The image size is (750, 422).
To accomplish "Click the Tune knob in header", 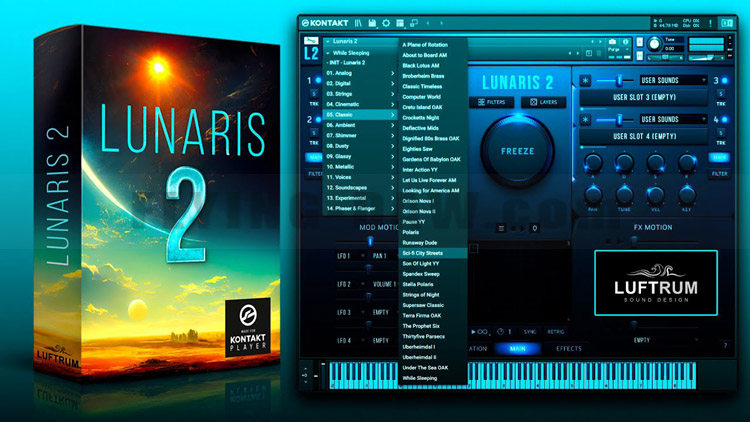I will (x=654, y=44).
